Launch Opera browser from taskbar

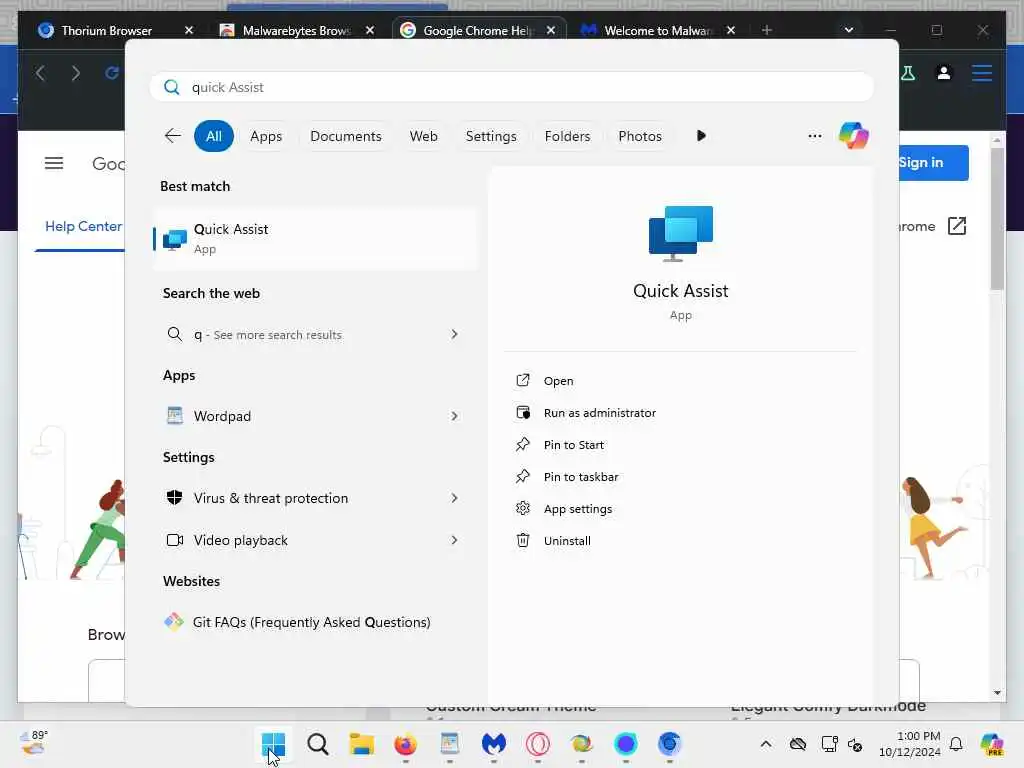point(537,744)
